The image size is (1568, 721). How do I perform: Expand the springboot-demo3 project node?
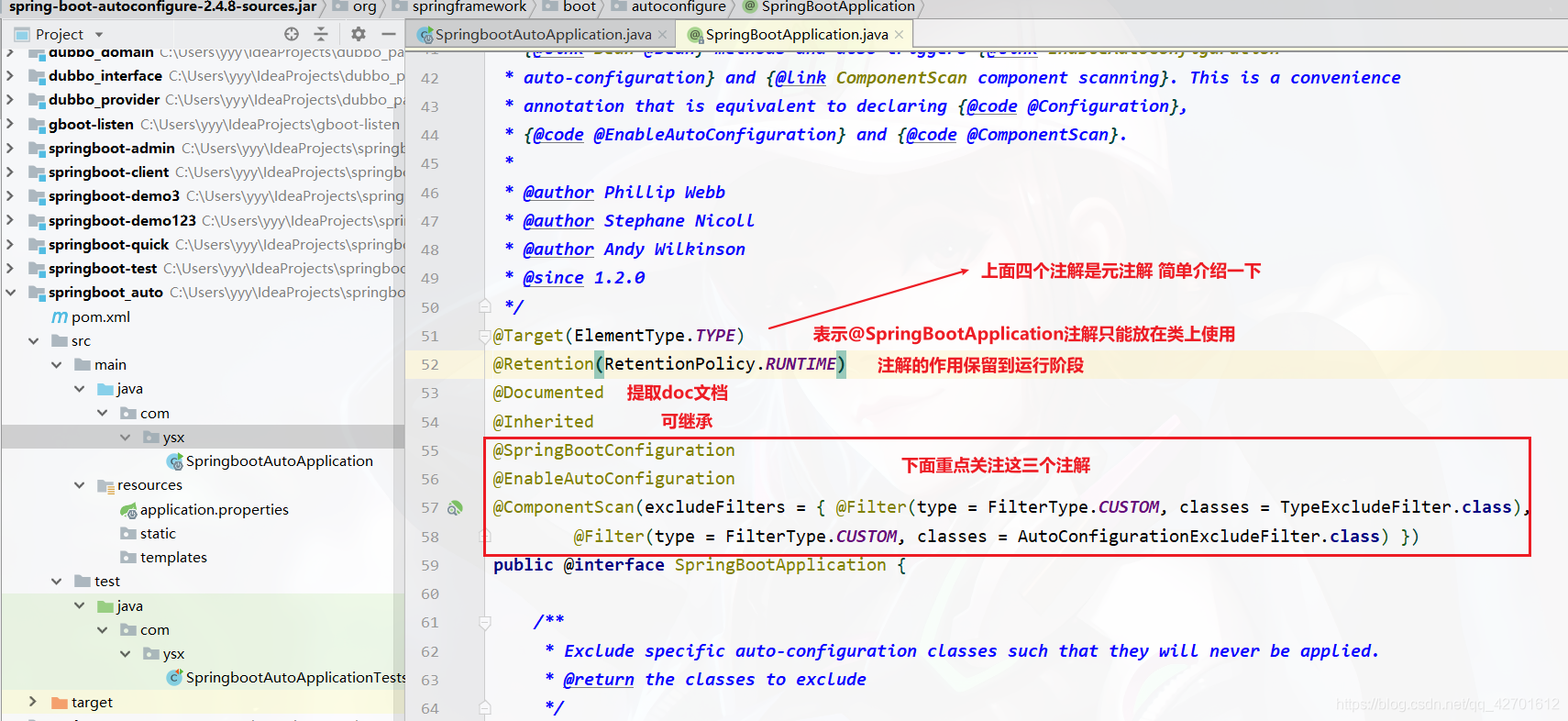tap(11, 195)
